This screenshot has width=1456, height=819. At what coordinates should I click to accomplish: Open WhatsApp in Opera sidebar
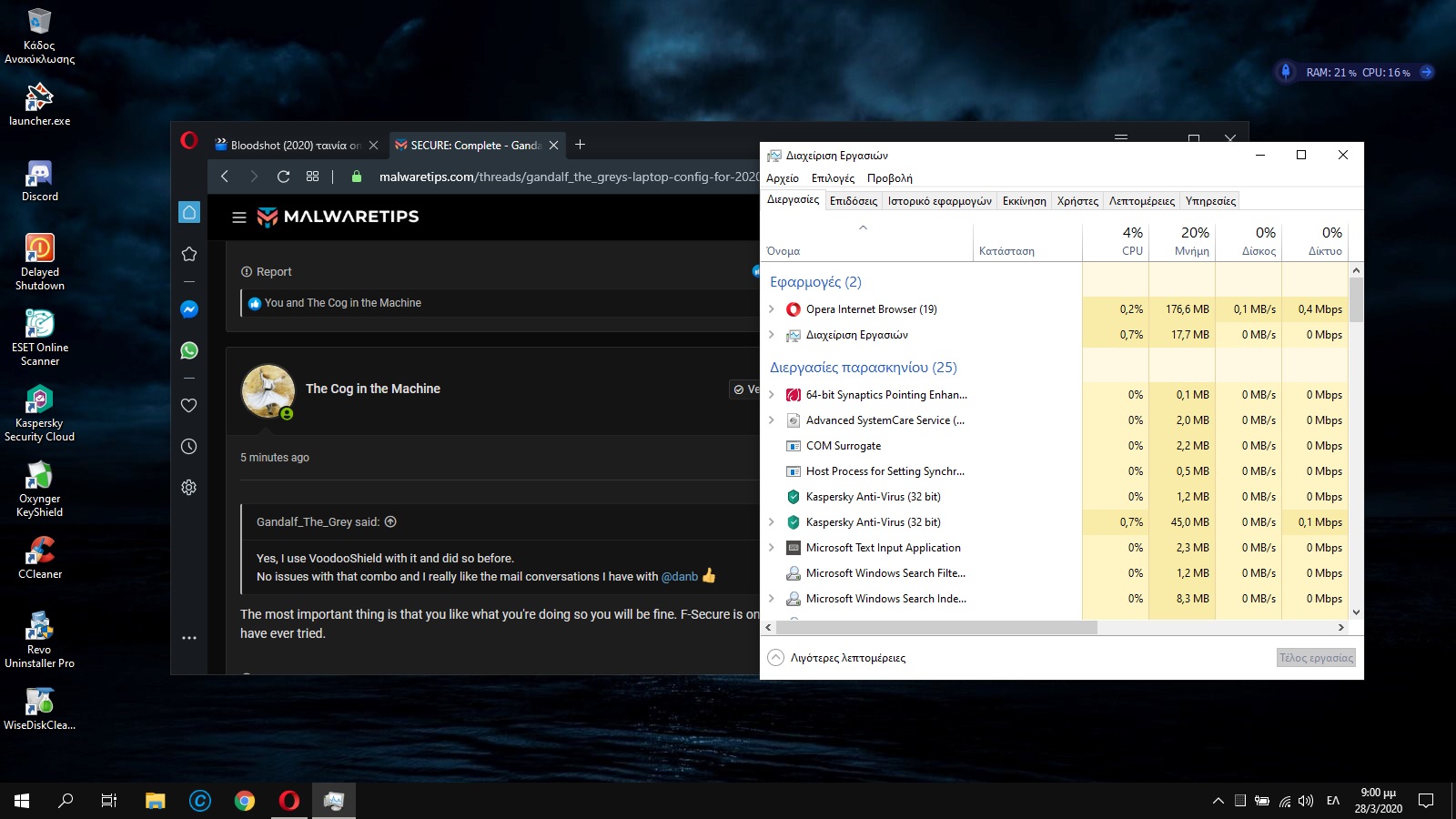click(189, 350)
